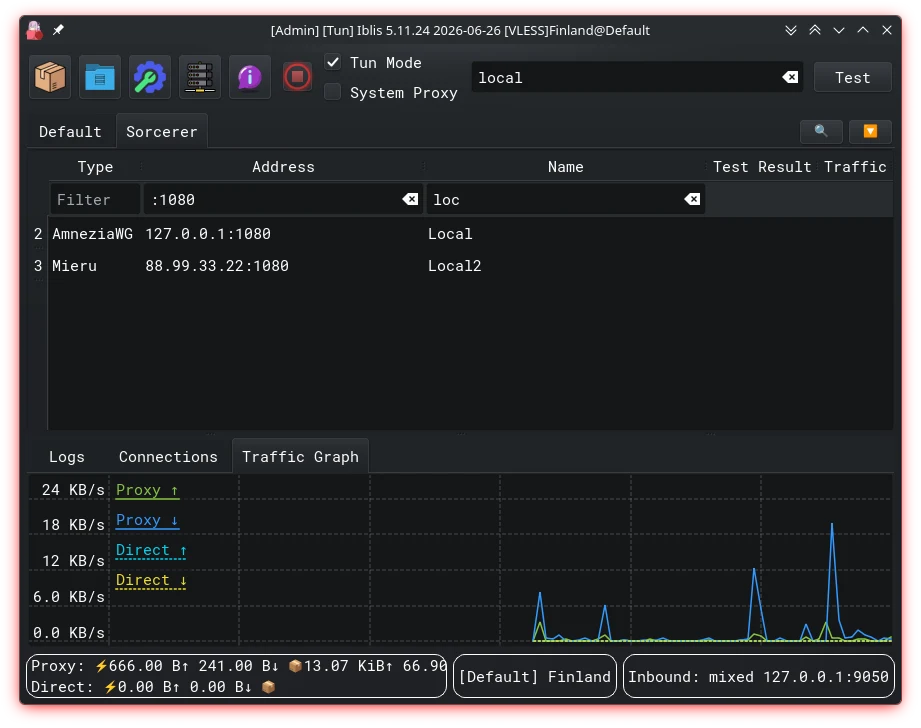Click the server rack toolbar icon
The image size is (921, 728).
[200, 77]
